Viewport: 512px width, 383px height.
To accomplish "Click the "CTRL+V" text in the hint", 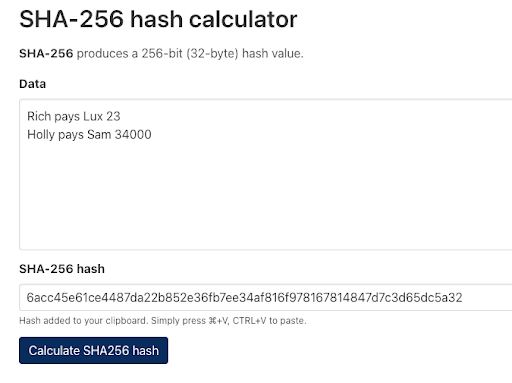I will [249, 321].
